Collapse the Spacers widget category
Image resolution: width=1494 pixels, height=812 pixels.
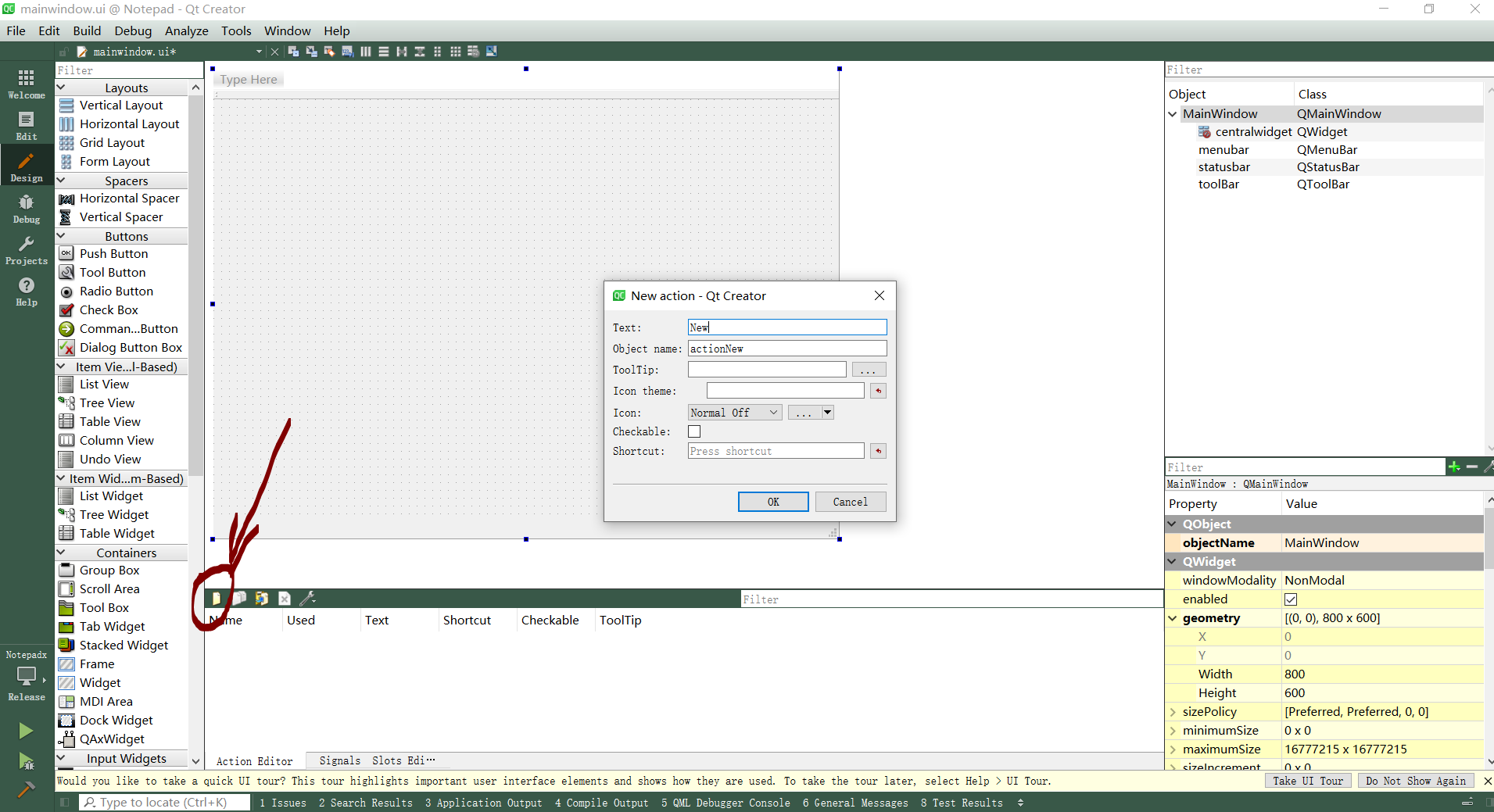(x=61, y=181)
